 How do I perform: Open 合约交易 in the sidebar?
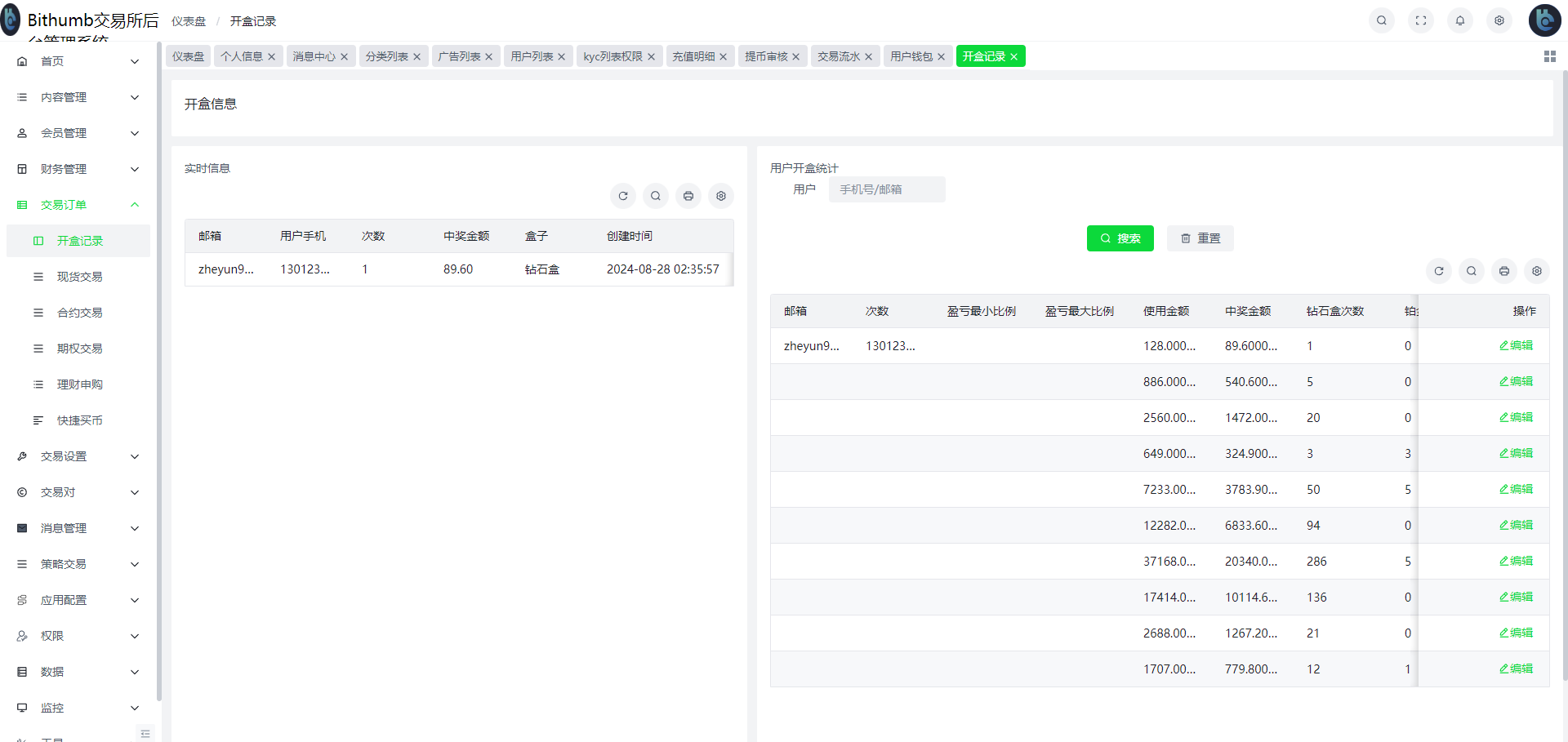point(79,313)
